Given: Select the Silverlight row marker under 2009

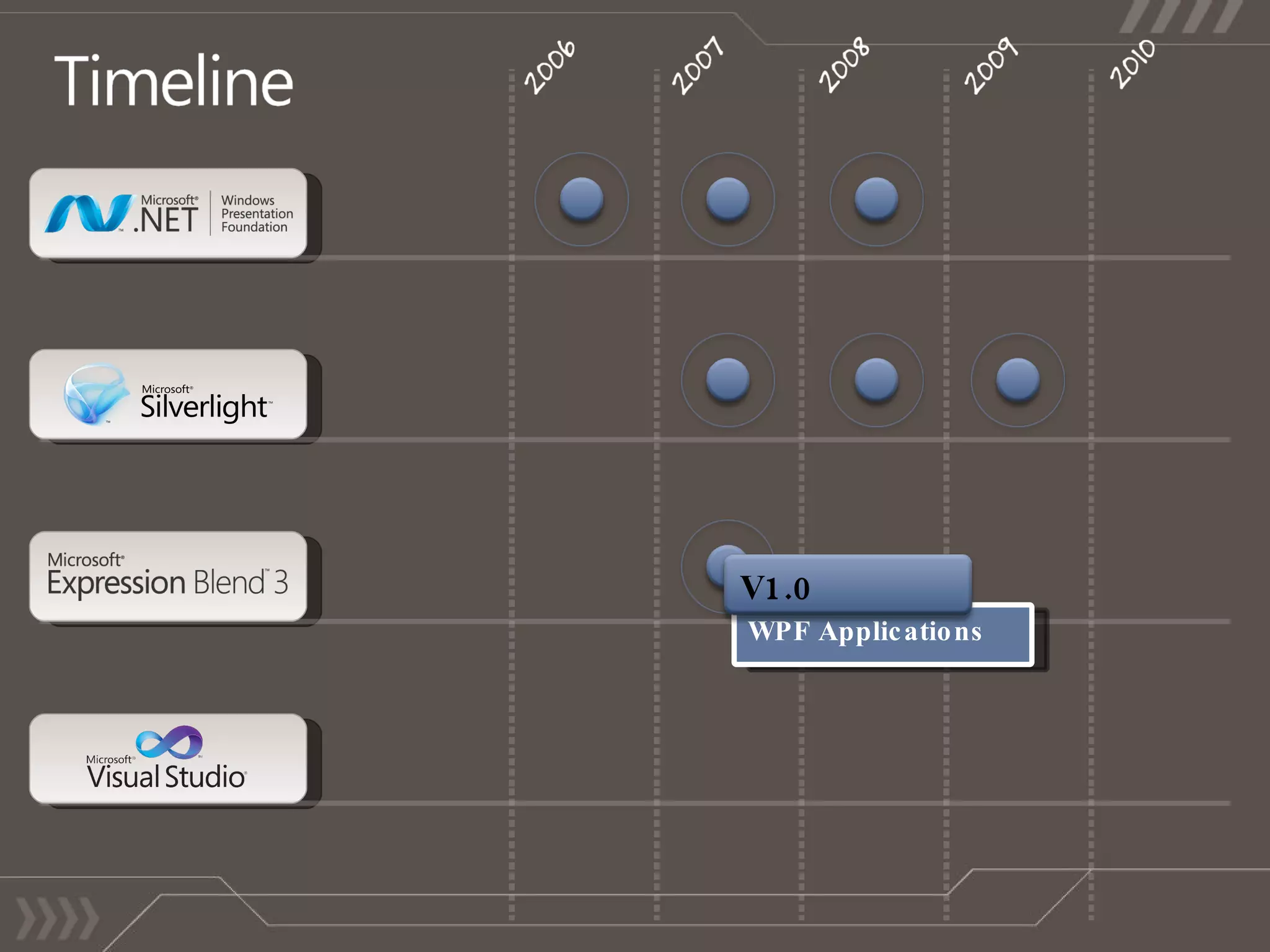Looking at the screenshot, I should click(x=1018, y=380).
